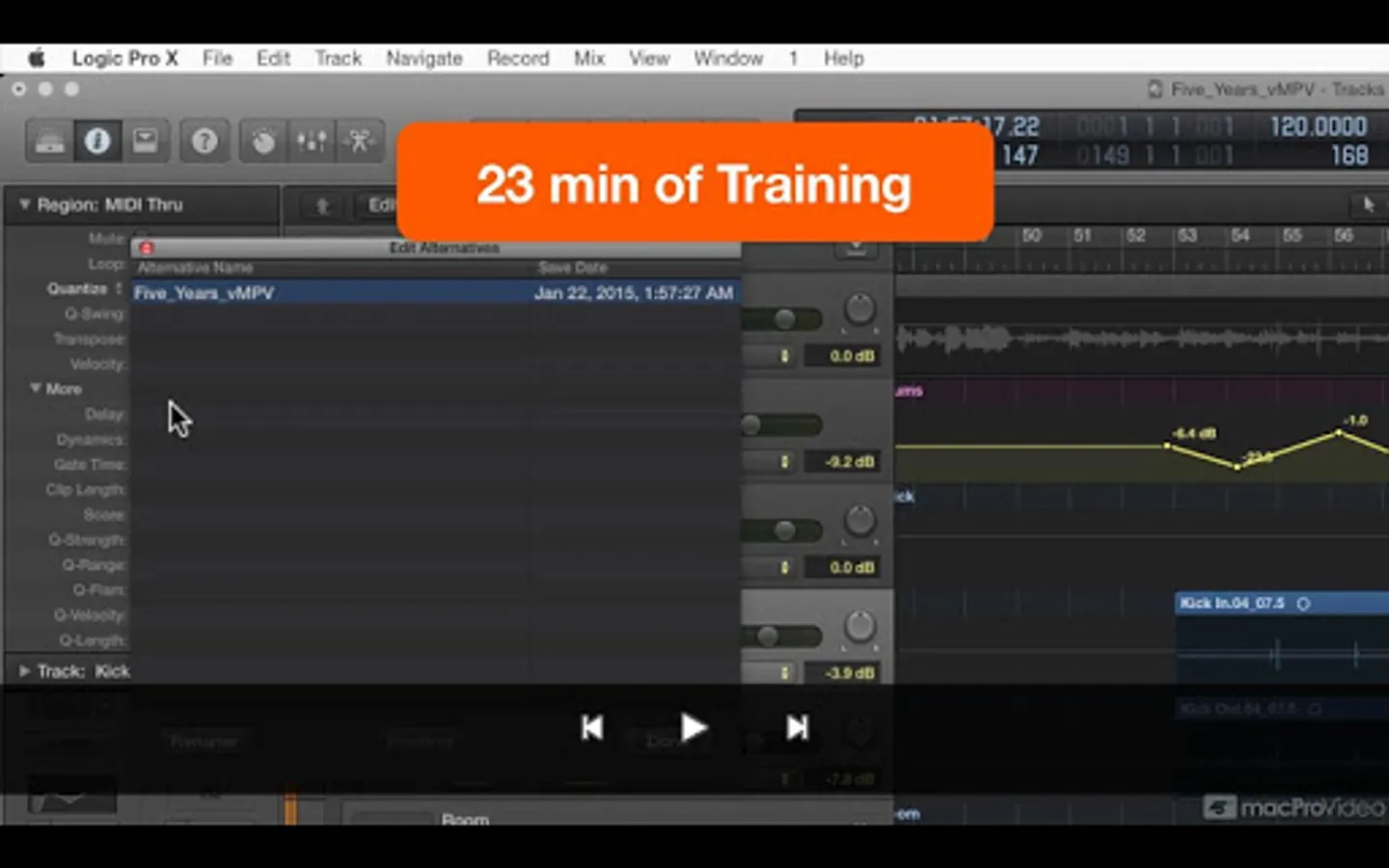The width and height of the screenshot is (1389, 868).
Task: Toggle the Inspector info button
Action: tap(97, 142)
